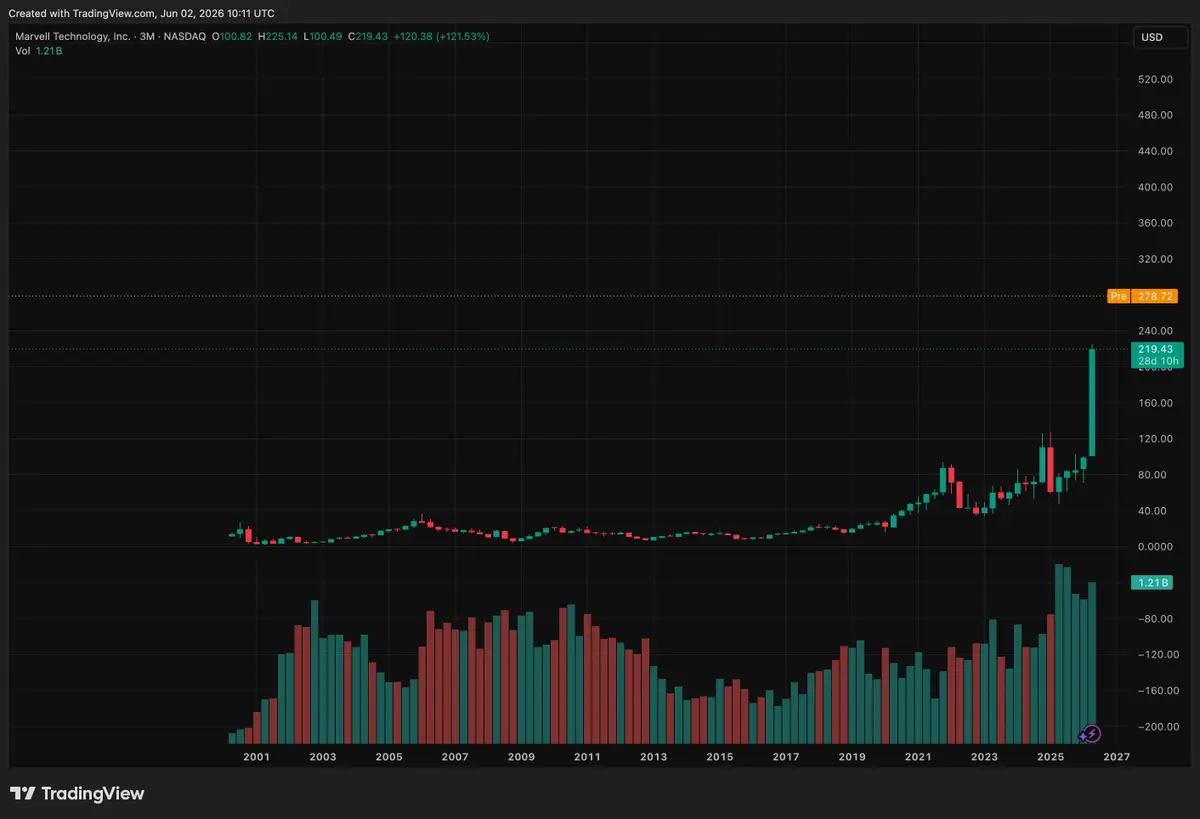
Task: Click the 2007 year label on time axis
Action: (x=455, y=758)
